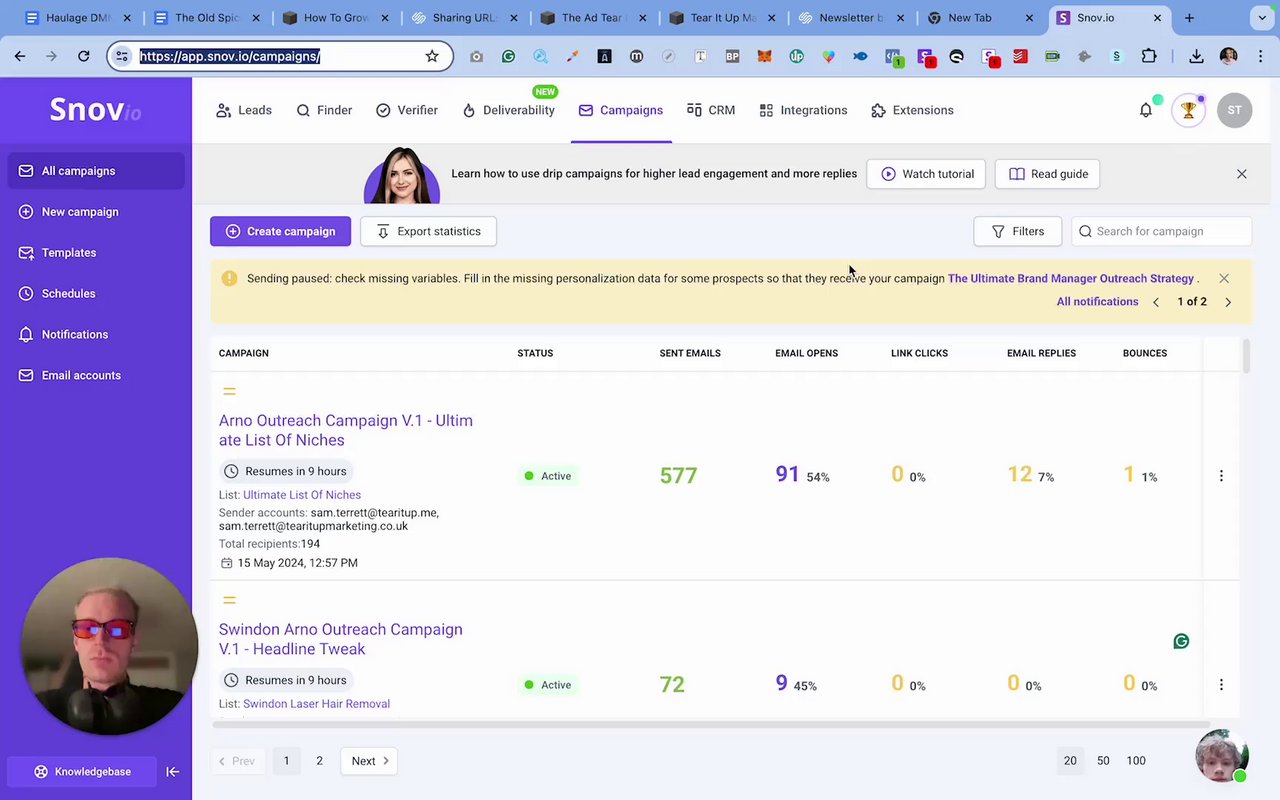Open the Knowledgebase button

click(82, 772)
